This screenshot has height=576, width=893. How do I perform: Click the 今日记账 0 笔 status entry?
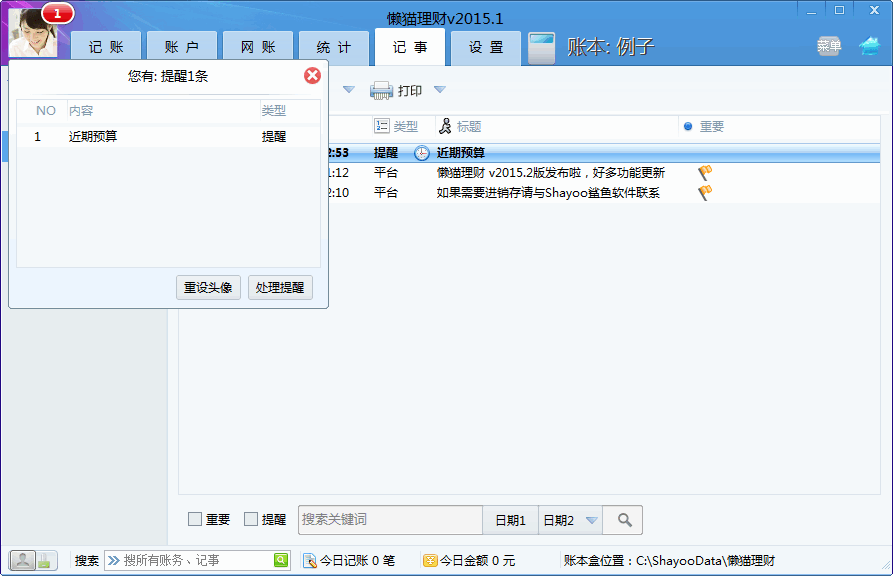349,561
